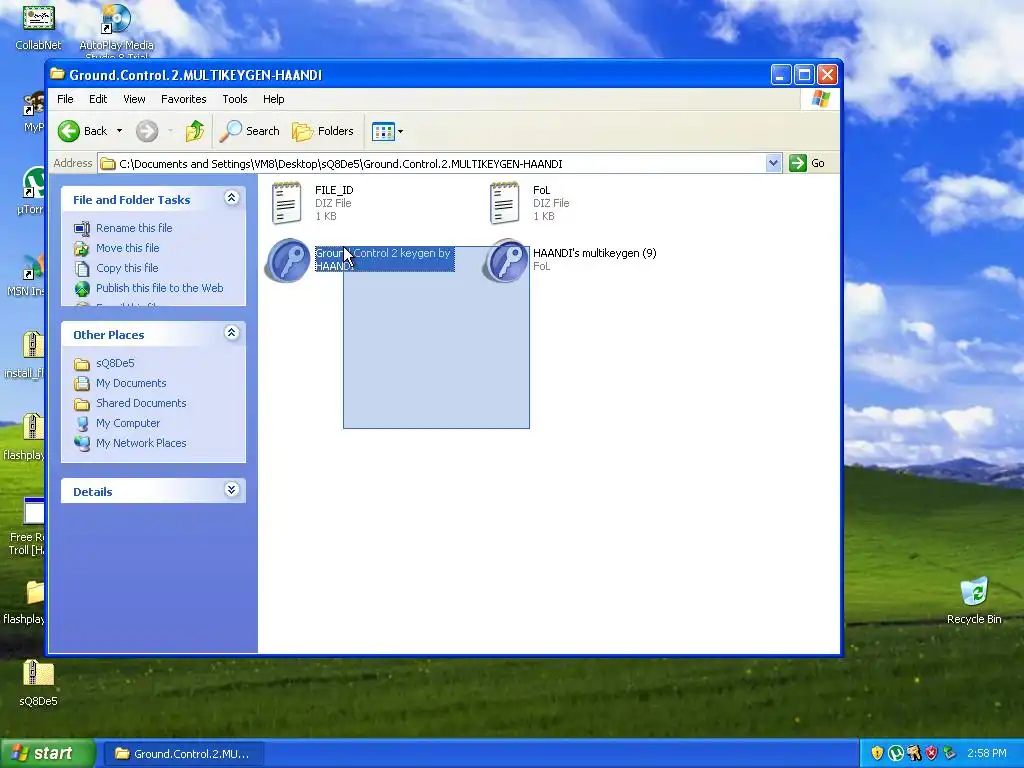Click Copy this file link
Image resolution: width=1024 pixels, height=768 pixels.
click(x=127, y=268)
